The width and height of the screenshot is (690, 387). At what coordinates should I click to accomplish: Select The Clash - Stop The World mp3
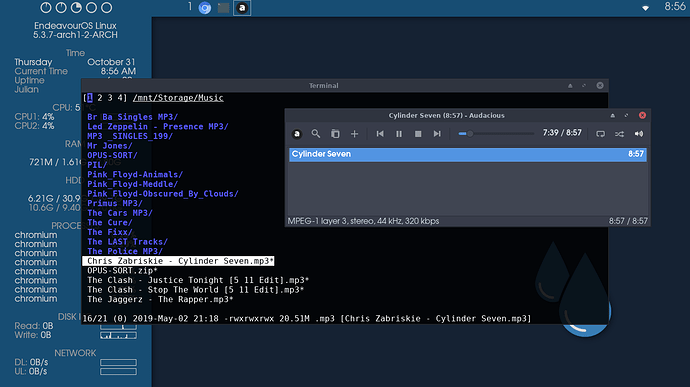click(x=195, y=290)
